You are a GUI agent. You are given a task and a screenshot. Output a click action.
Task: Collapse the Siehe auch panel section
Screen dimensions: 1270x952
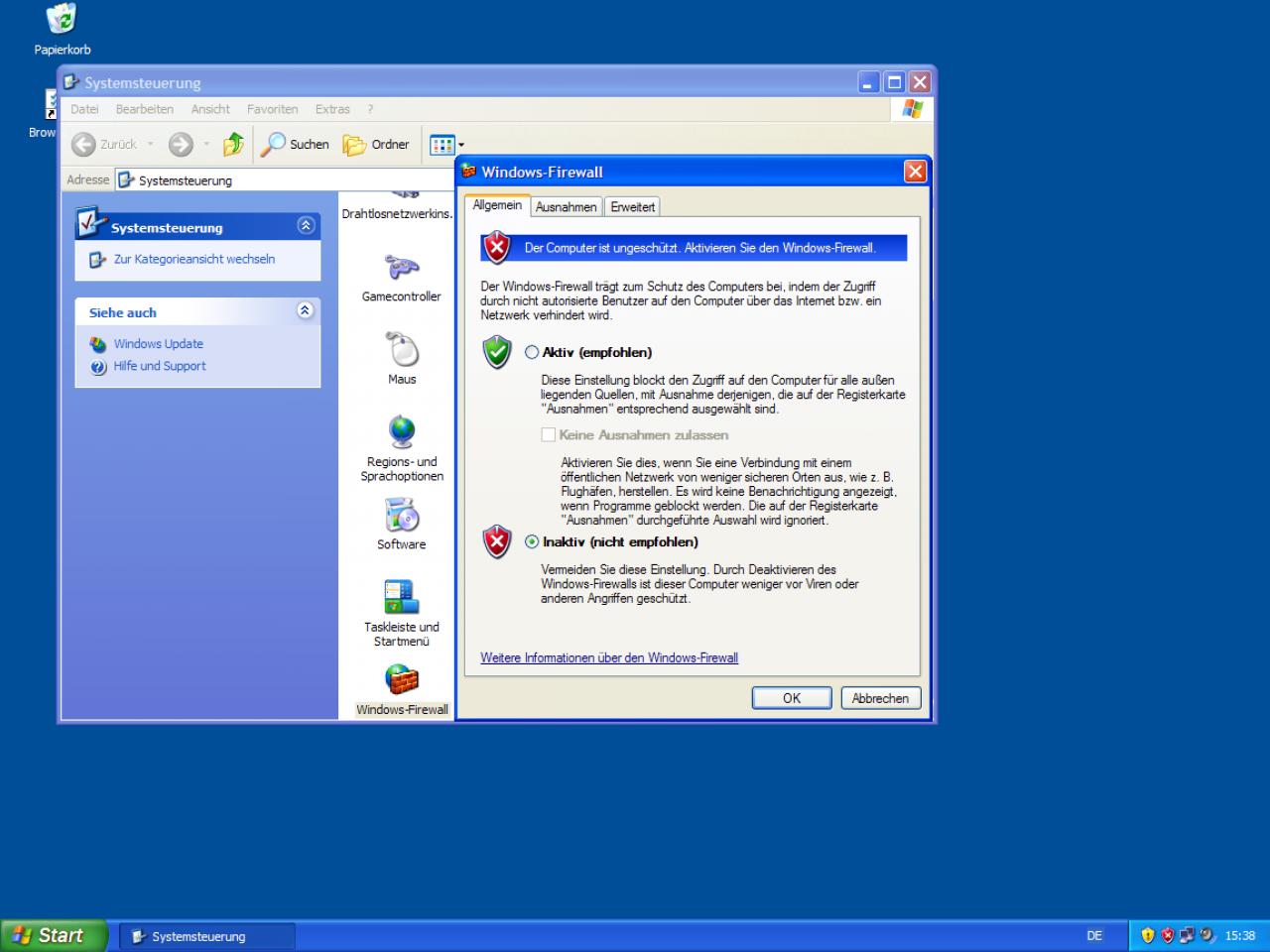coord(306,311)
